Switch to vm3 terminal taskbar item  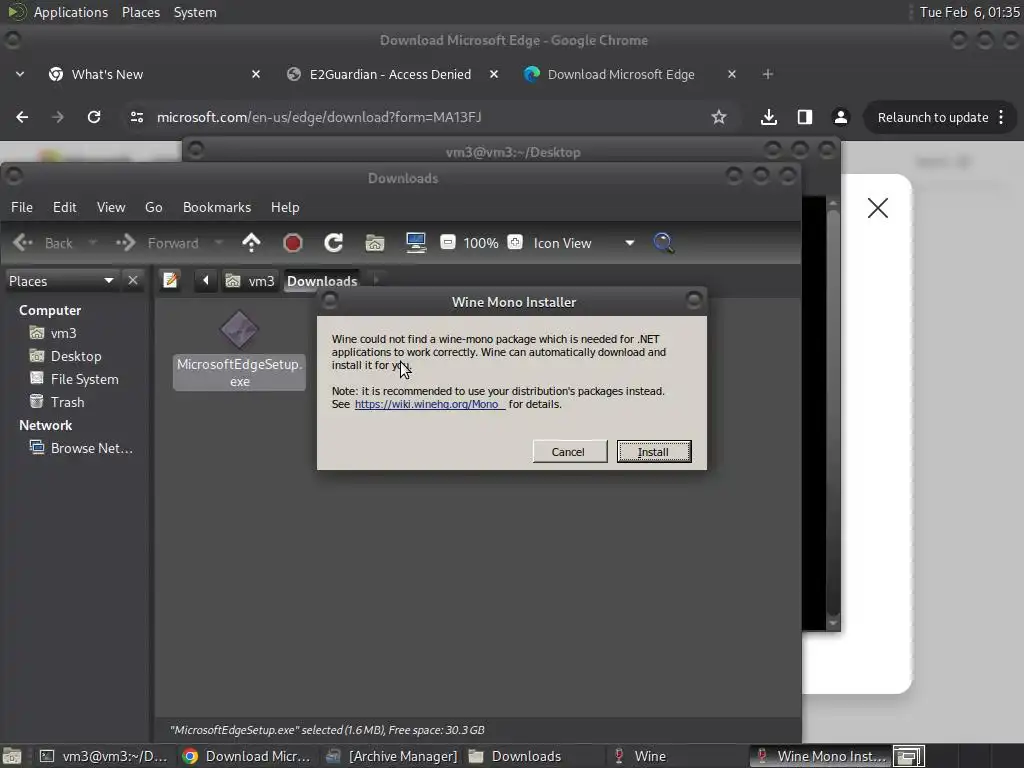(x=104, y=756)
